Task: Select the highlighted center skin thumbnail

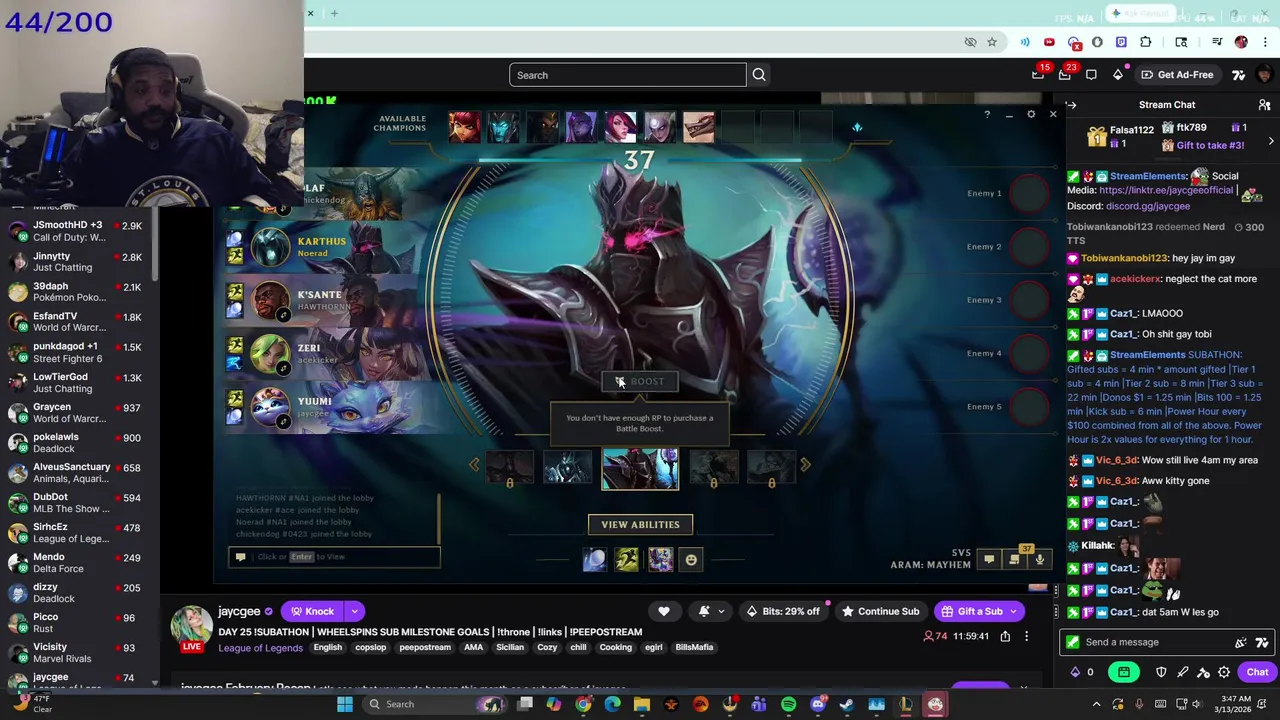Action: (640, 468)
